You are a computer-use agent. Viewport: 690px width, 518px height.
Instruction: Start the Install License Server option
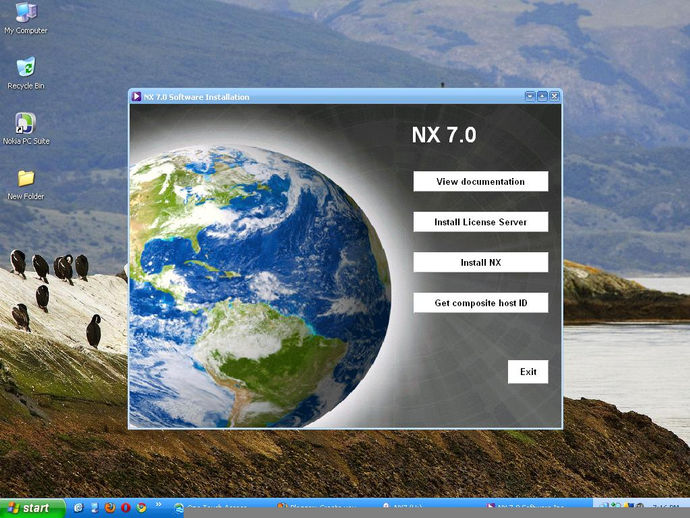coord(481,222)
